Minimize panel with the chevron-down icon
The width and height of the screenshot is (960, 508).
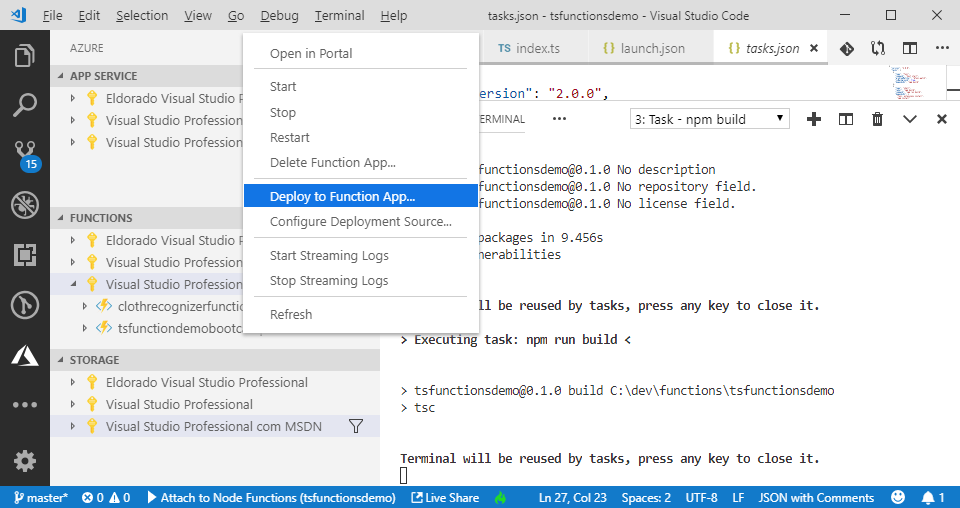[x=910, y=119]
